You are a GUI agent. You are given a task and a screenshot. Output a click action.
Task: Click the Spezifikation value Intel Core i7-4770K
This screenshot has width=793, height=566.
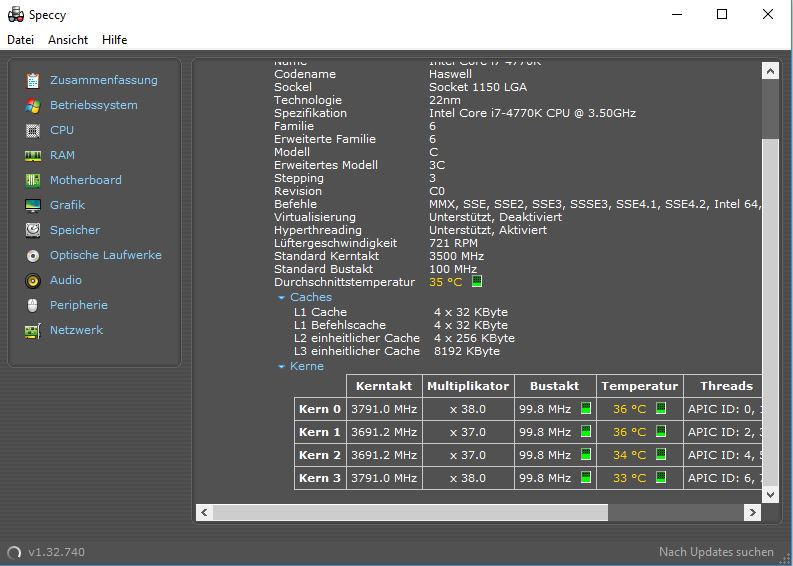click(532, 113)
